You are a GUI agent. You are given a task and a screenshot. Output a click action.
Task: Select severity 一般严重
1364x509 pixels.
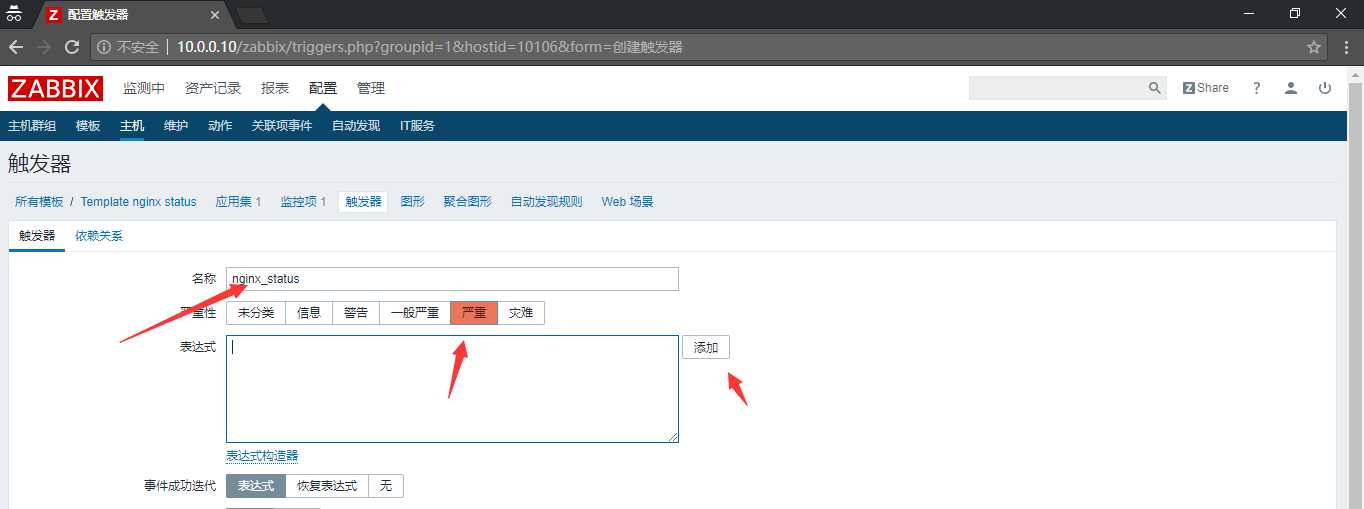[415, 313]
